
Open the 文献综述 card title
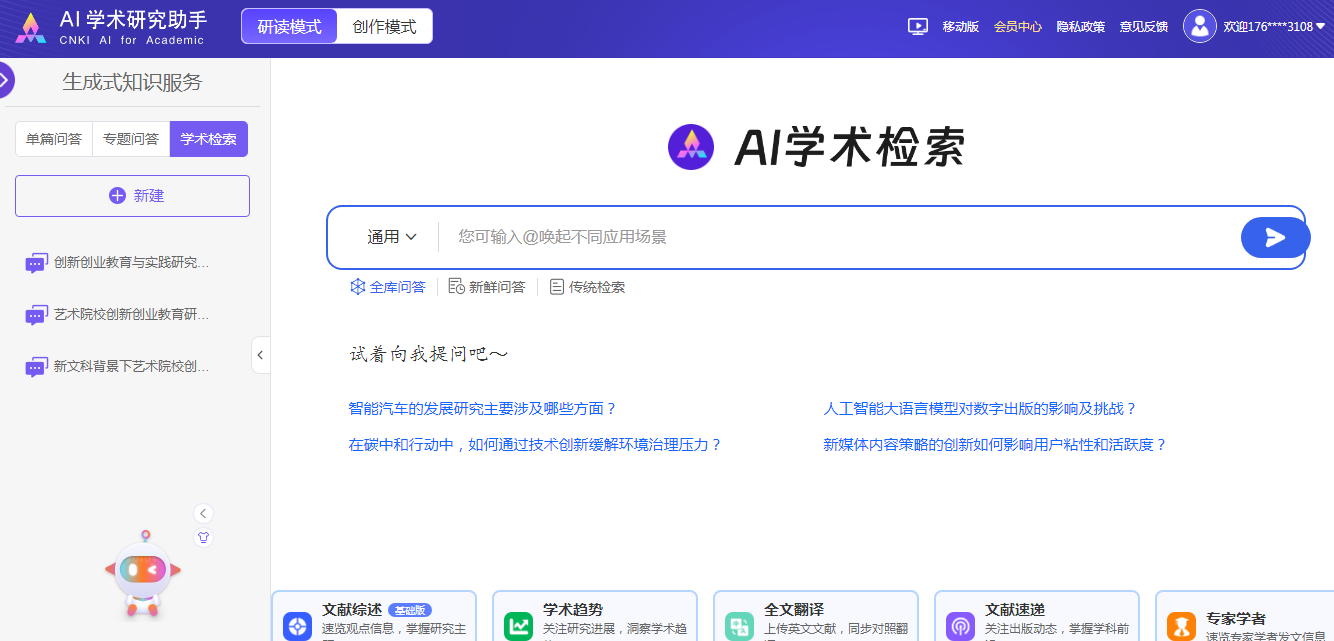352,610
